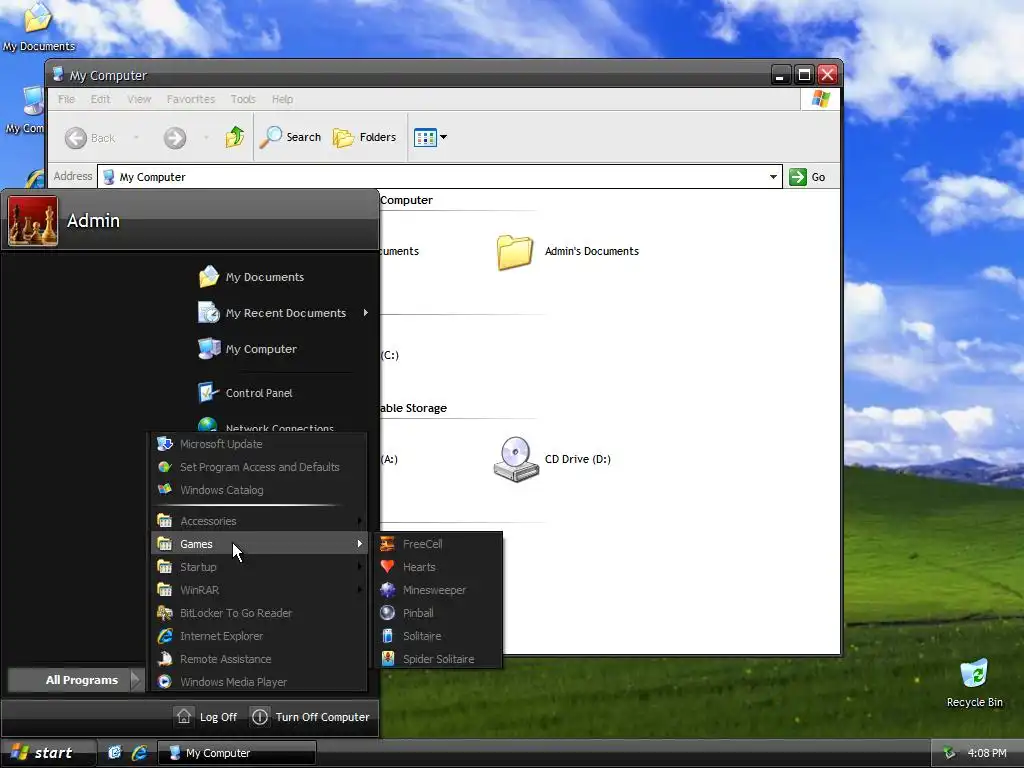Open the Favorites menu
Screen dimensions: 1024x768
[x=191, y=99]
